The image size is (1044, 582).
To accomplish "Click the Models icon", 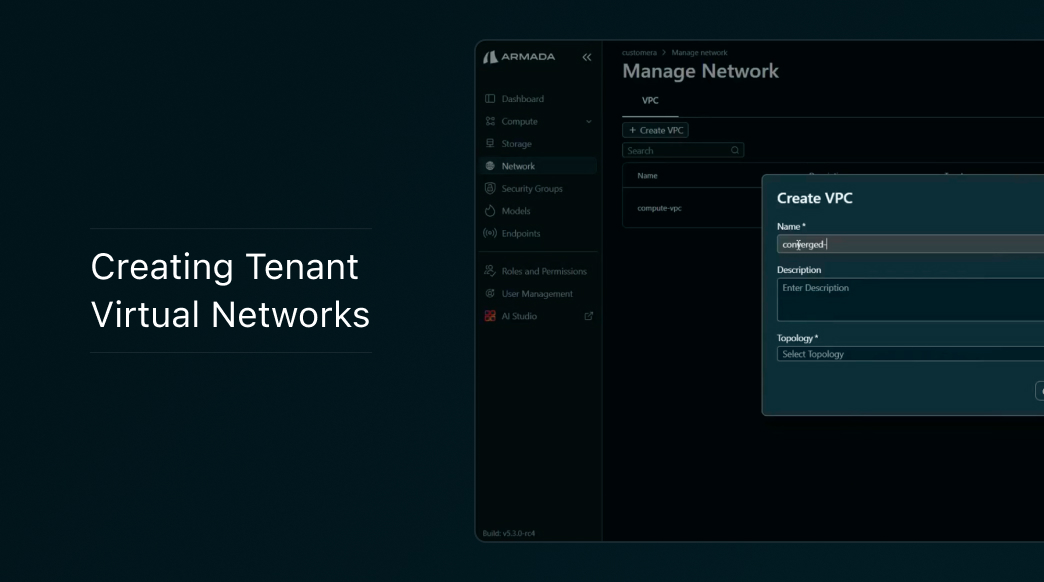I will click(x=490, y=210).
